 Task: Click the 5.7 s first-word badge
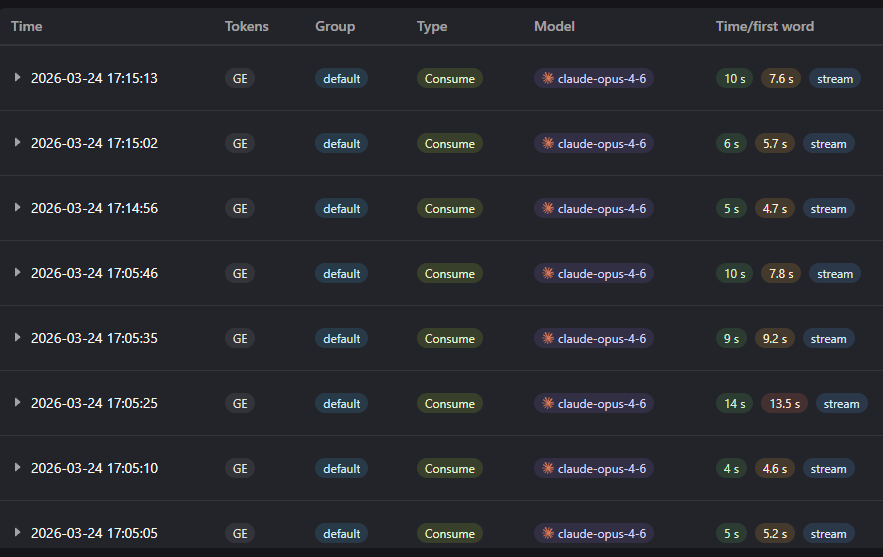(775, 143)
